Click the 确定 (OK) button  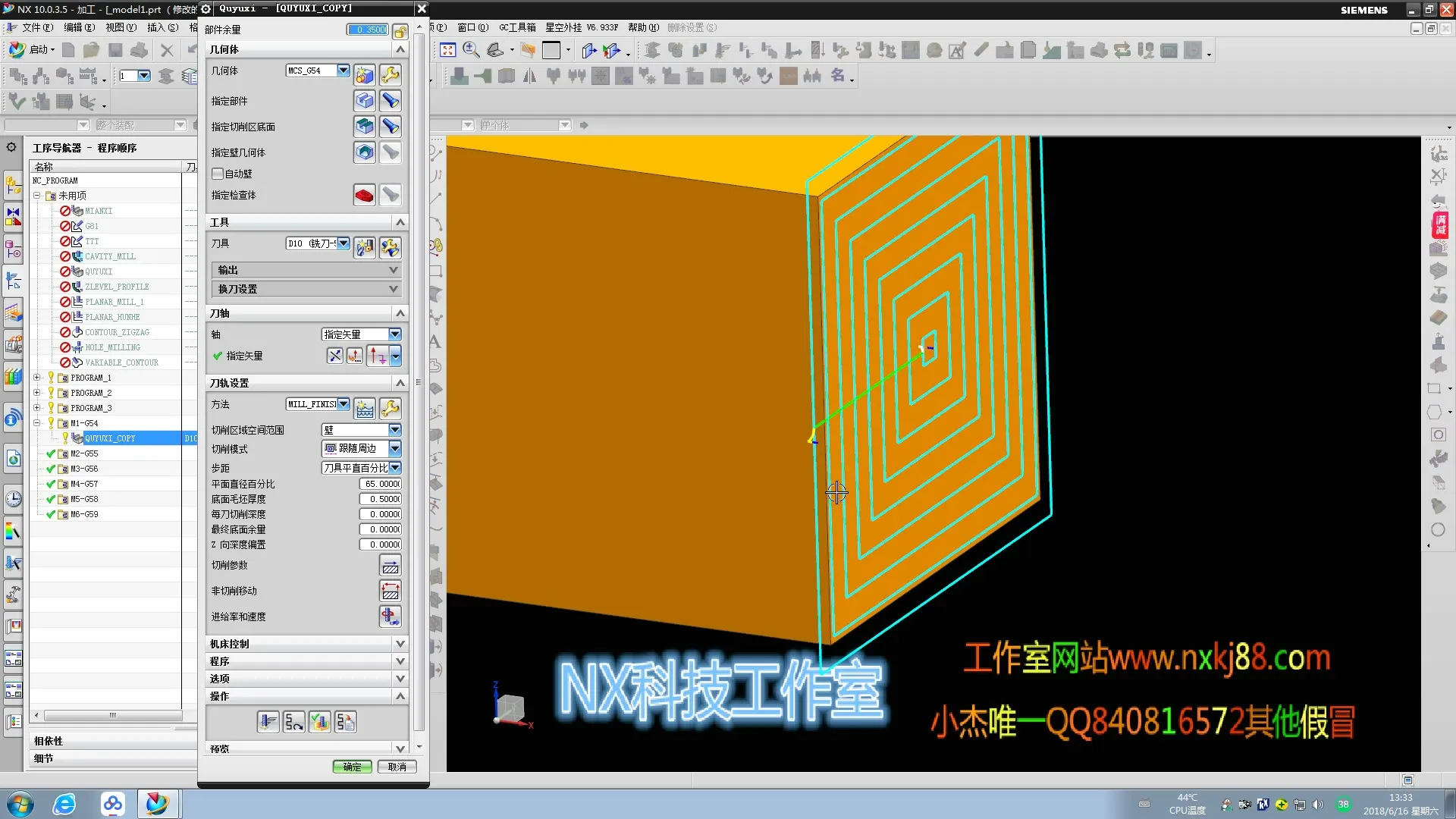tap(352, 767)
